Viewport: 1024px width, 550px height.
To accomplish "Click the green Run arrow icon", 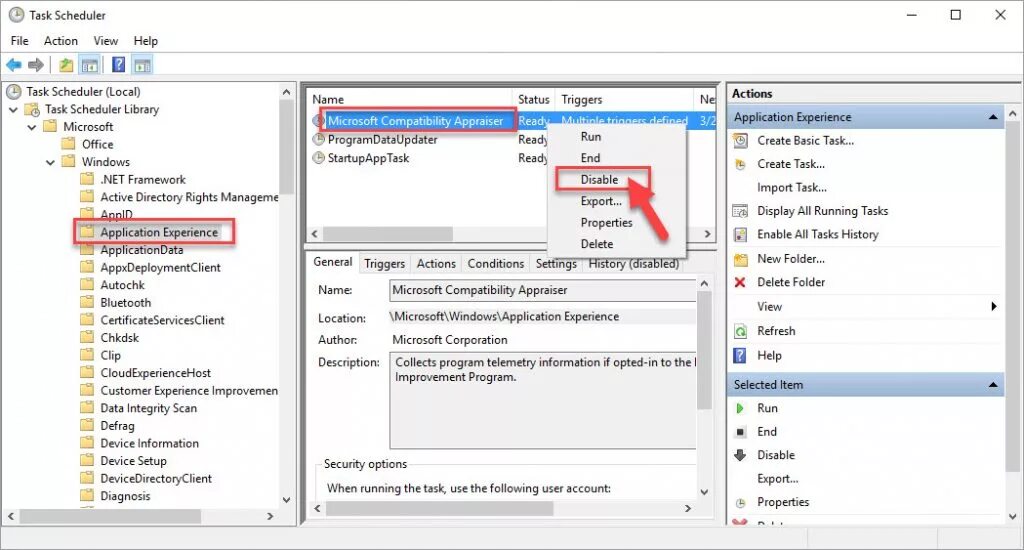I will coord(740,408).
